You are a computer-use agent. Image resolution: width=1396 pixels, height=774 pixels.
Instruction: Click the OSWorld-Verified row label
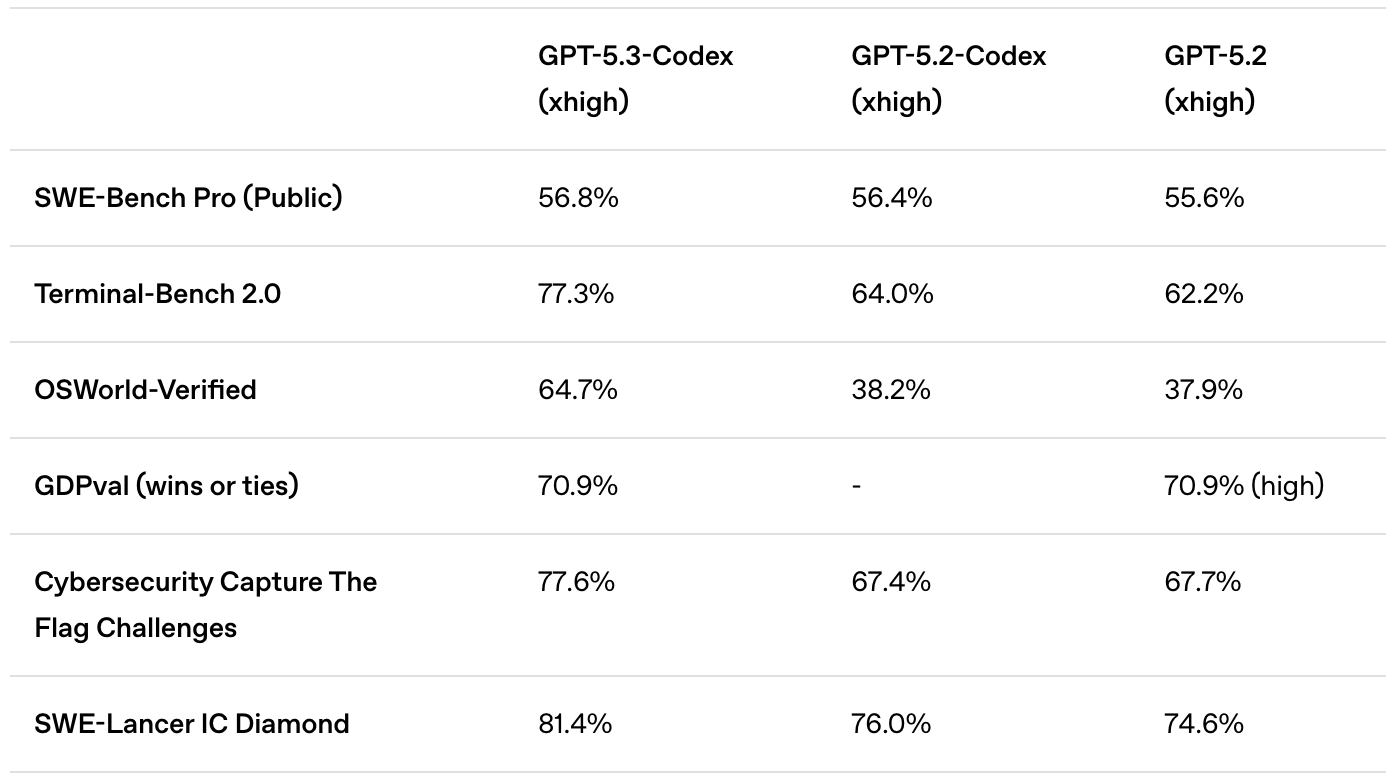coord(145,390)
